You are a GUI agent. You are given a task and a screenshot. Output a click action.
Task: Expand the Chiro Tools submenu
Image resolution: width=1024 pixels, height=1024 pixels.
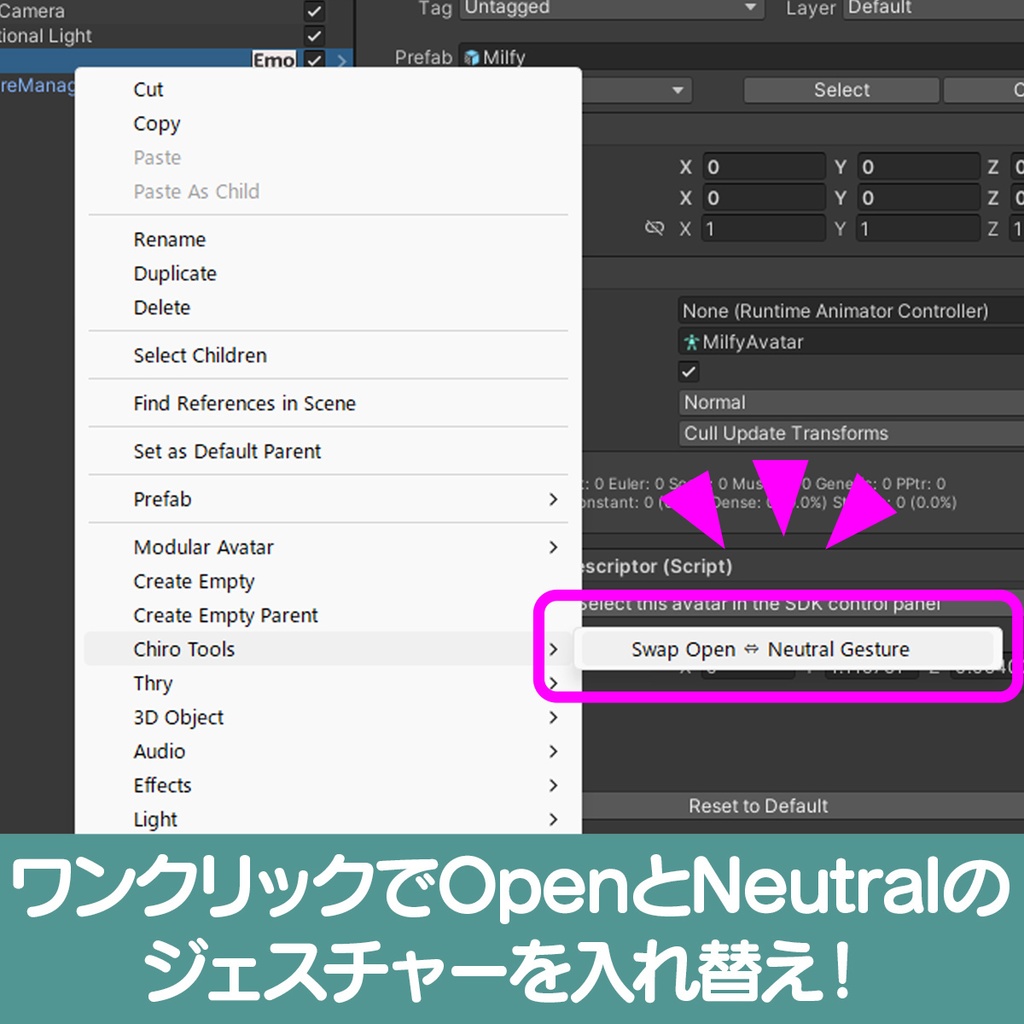(184, 649)
